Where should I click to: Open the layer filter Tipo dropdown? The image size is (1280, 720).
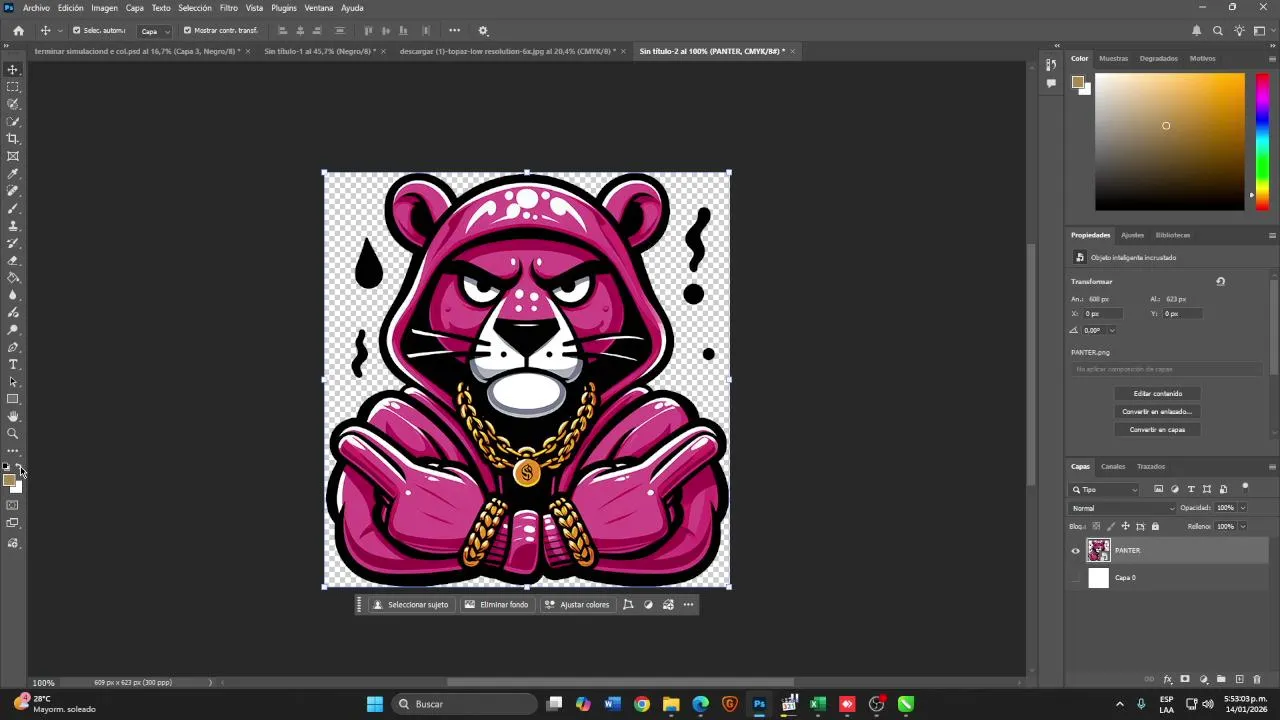coord(1105,490)
